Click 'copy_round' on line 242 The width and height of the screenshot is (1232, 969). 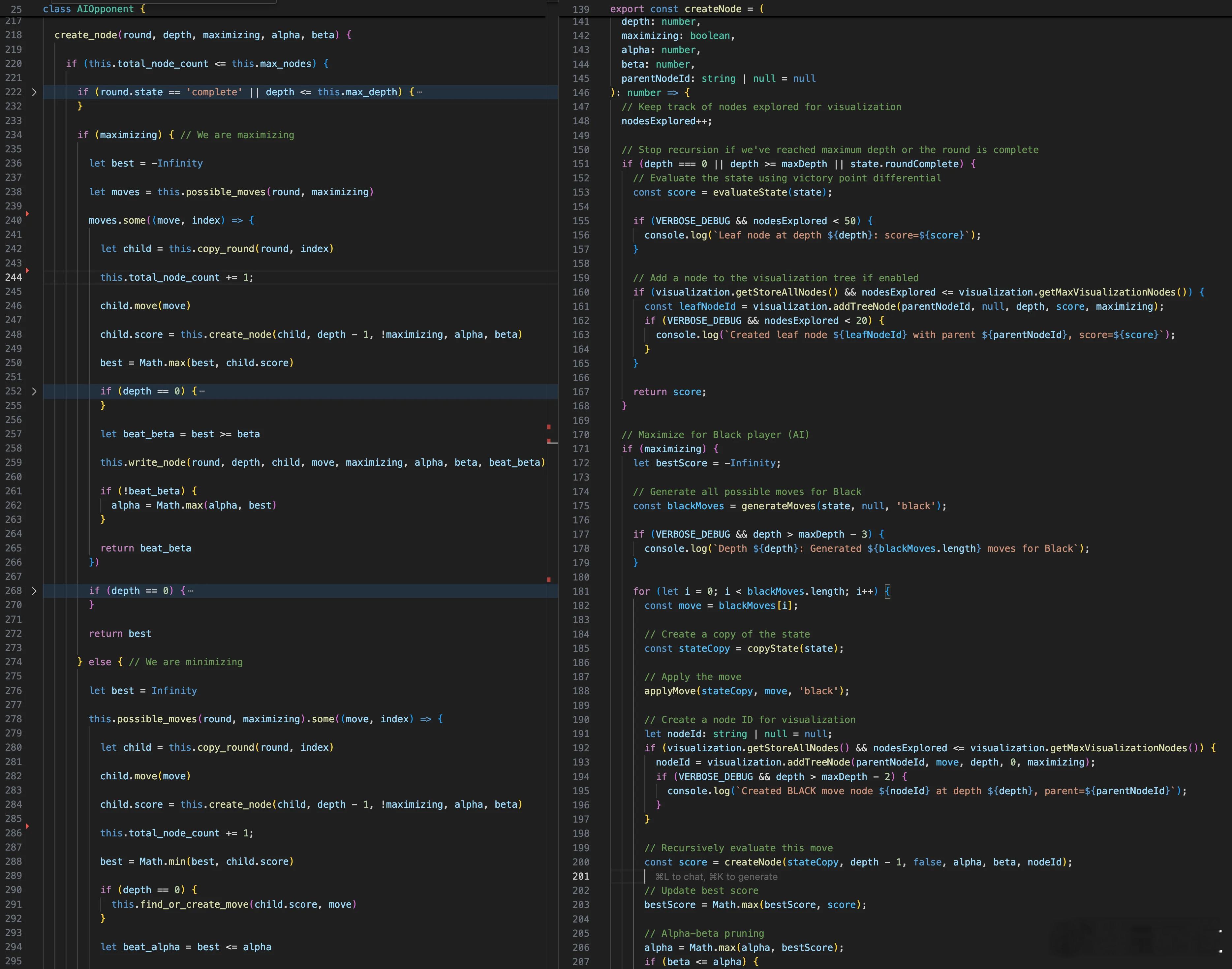pyautogui.click(x=226, y=248)
